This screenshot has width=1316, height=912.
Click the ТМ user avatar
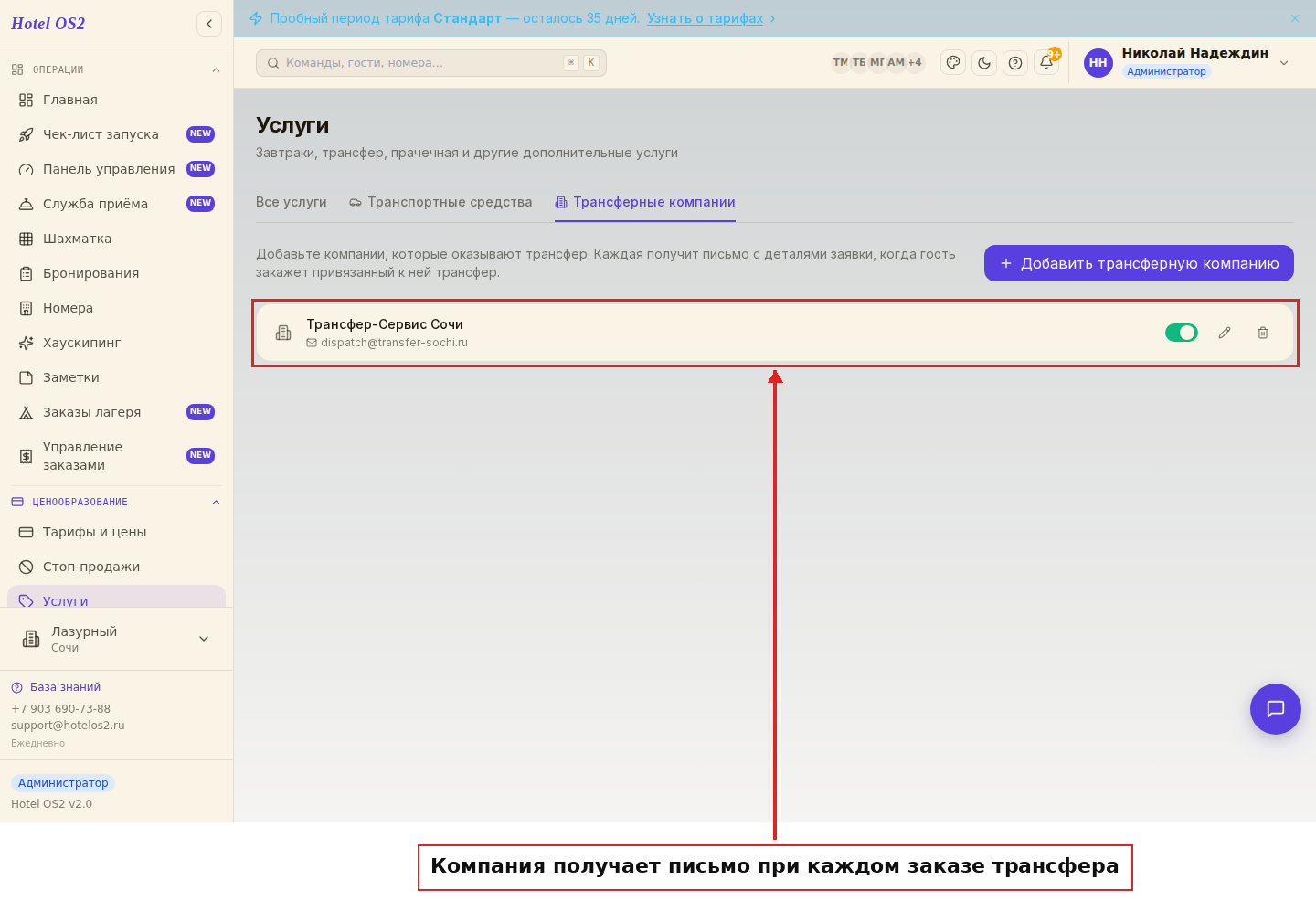tap(840, 63)
